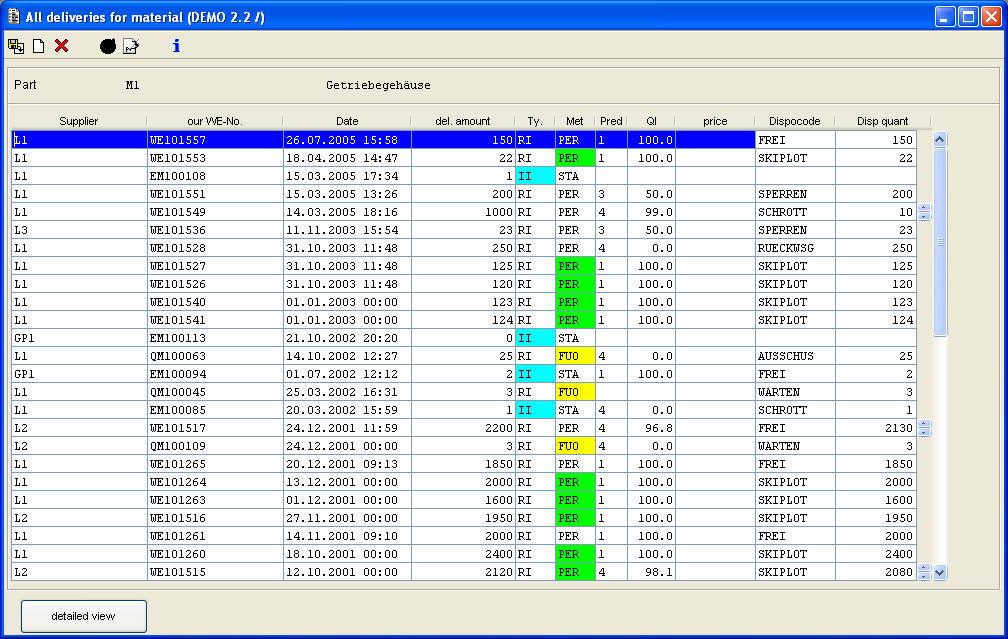This screenshot has width=1008, height=639.
Task: Click the 'Ty.' column header
Action: click(x=535, y=121)
